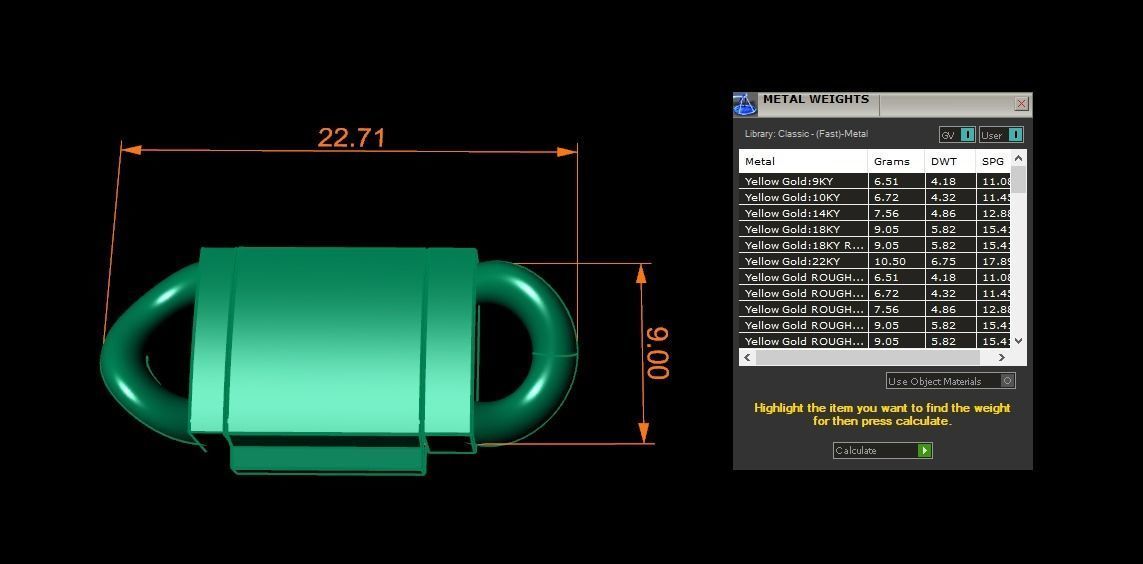
Task: Click the green arrow on Calculate
Action: pyautogui.click(x=924, y=450)
